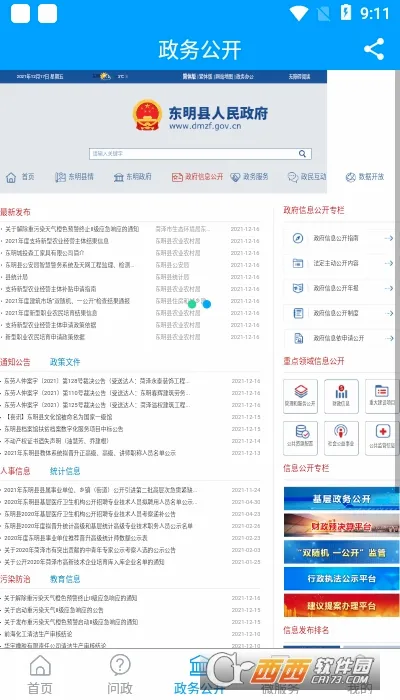Switch to the 教育信息 tab

tap(65, 579)
